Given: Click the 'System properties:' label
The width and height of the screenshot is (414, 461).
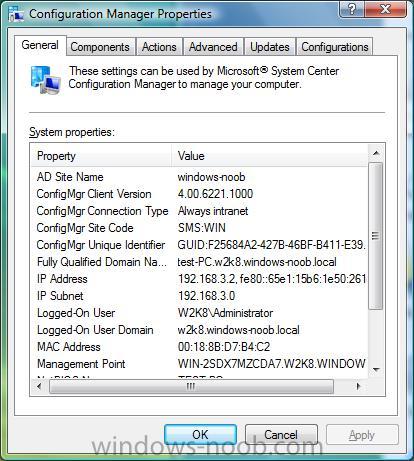Looking at the screenshot, I should (72, 132).
